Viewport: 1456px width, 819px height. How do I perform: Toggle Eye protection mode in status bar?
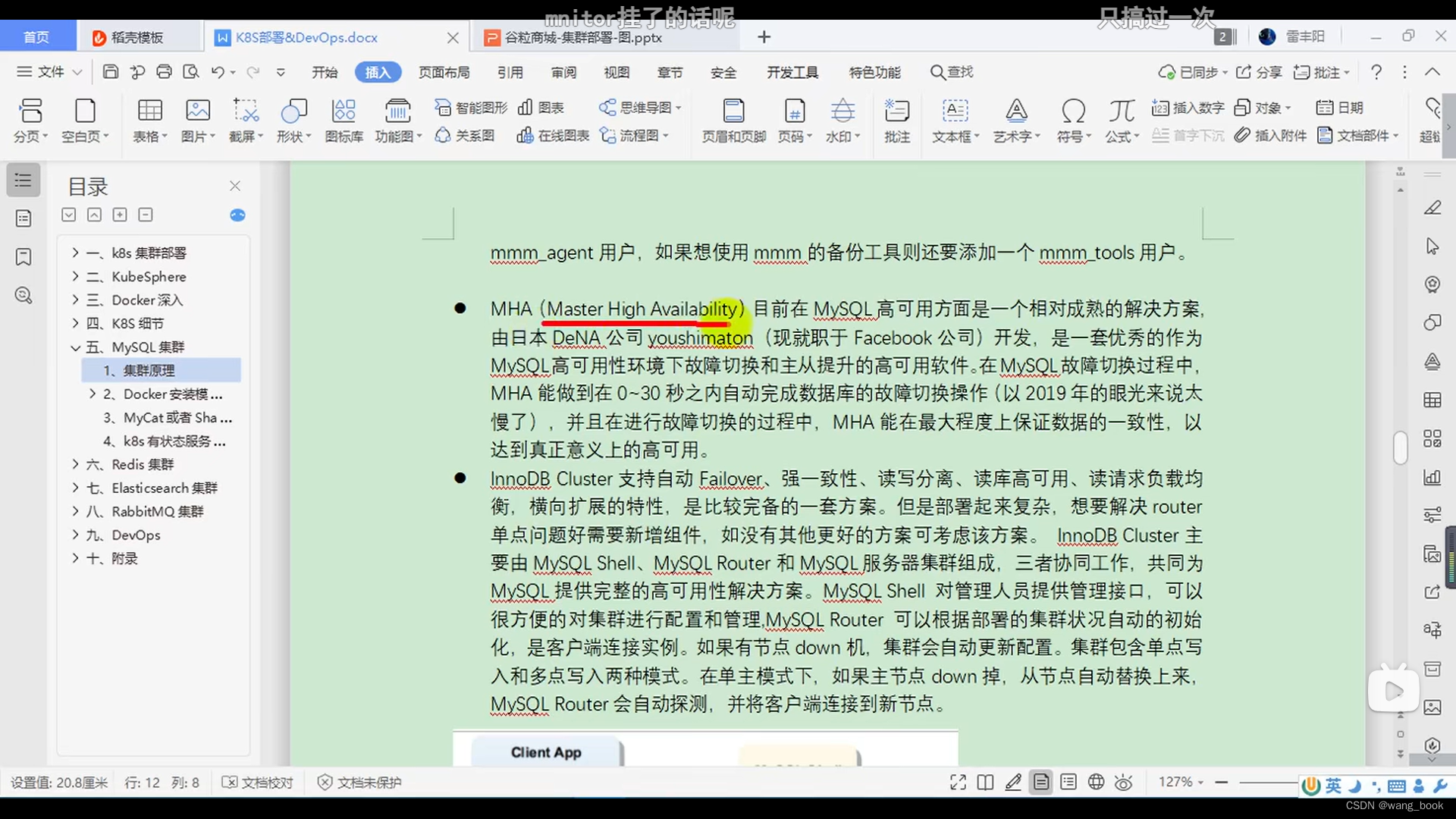(x=1124, y=782)
